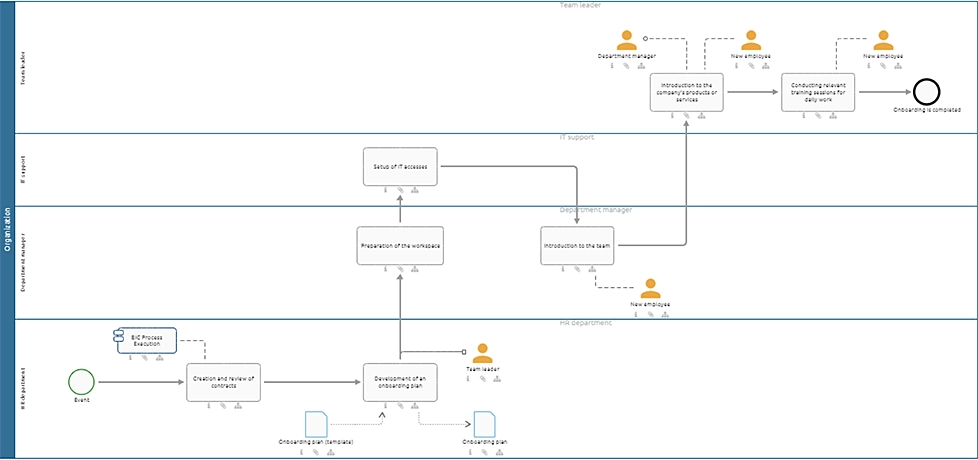This screenshot has height=460, width=978.
Task: Select the Introduction to the team task
Action: (578, 246)
